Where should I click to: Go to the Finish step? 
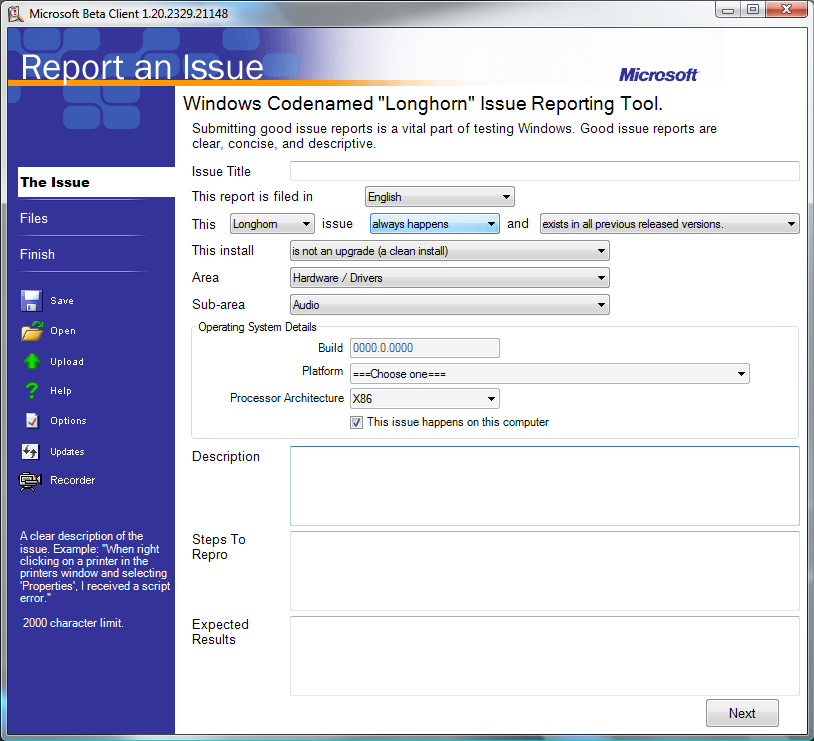tap(37, 254)
